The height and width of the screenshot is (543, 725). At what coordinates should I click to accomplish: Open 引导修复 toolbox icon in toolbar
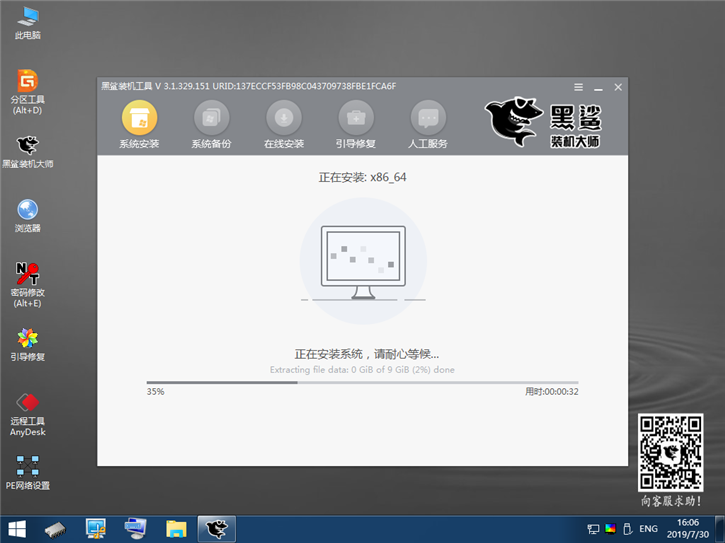[x=355, y=118]
